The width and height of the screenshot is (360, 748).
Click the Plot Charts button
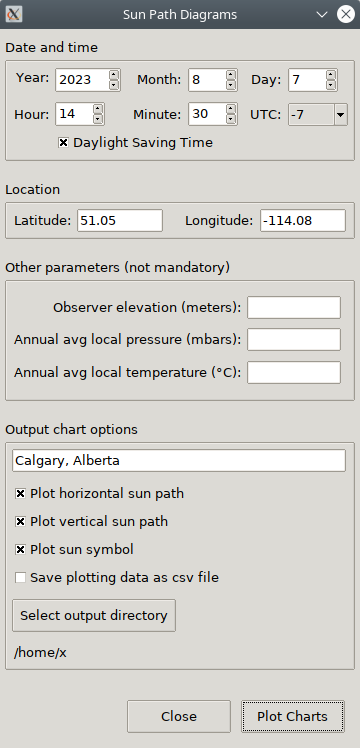pos(292,716)
